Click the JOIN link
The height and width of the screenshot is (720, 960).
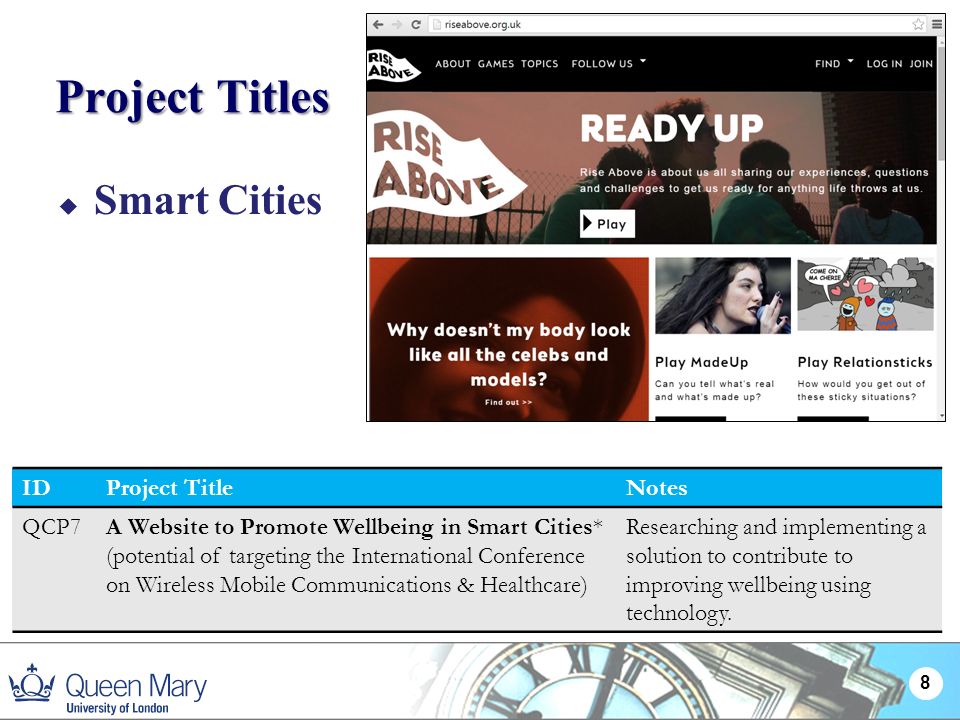921,64
